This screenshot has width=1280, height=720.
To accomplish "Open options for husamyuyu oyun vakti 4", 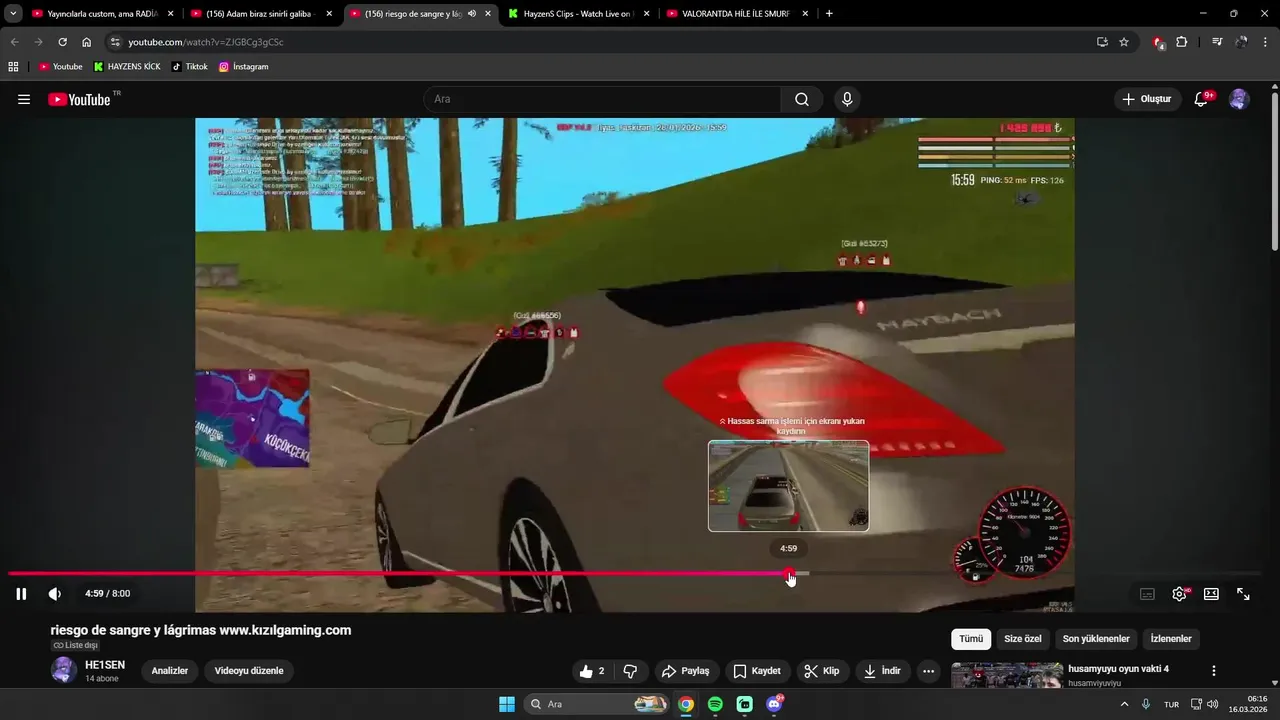I will pos(1214,671).
